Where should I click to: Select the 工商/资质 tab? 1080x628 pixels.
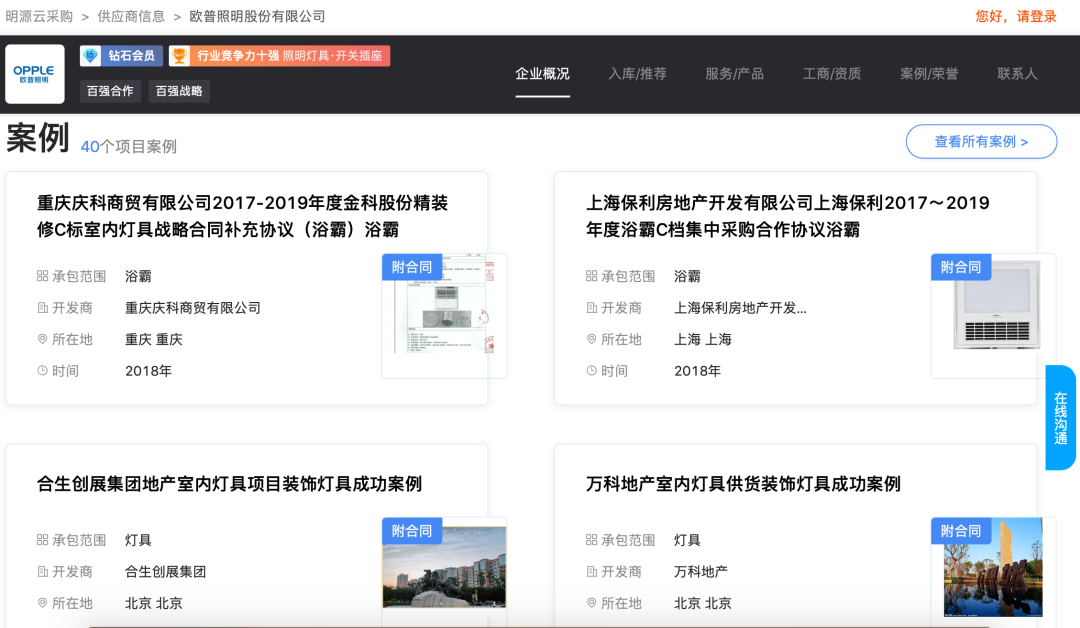(x=831, y=74)
